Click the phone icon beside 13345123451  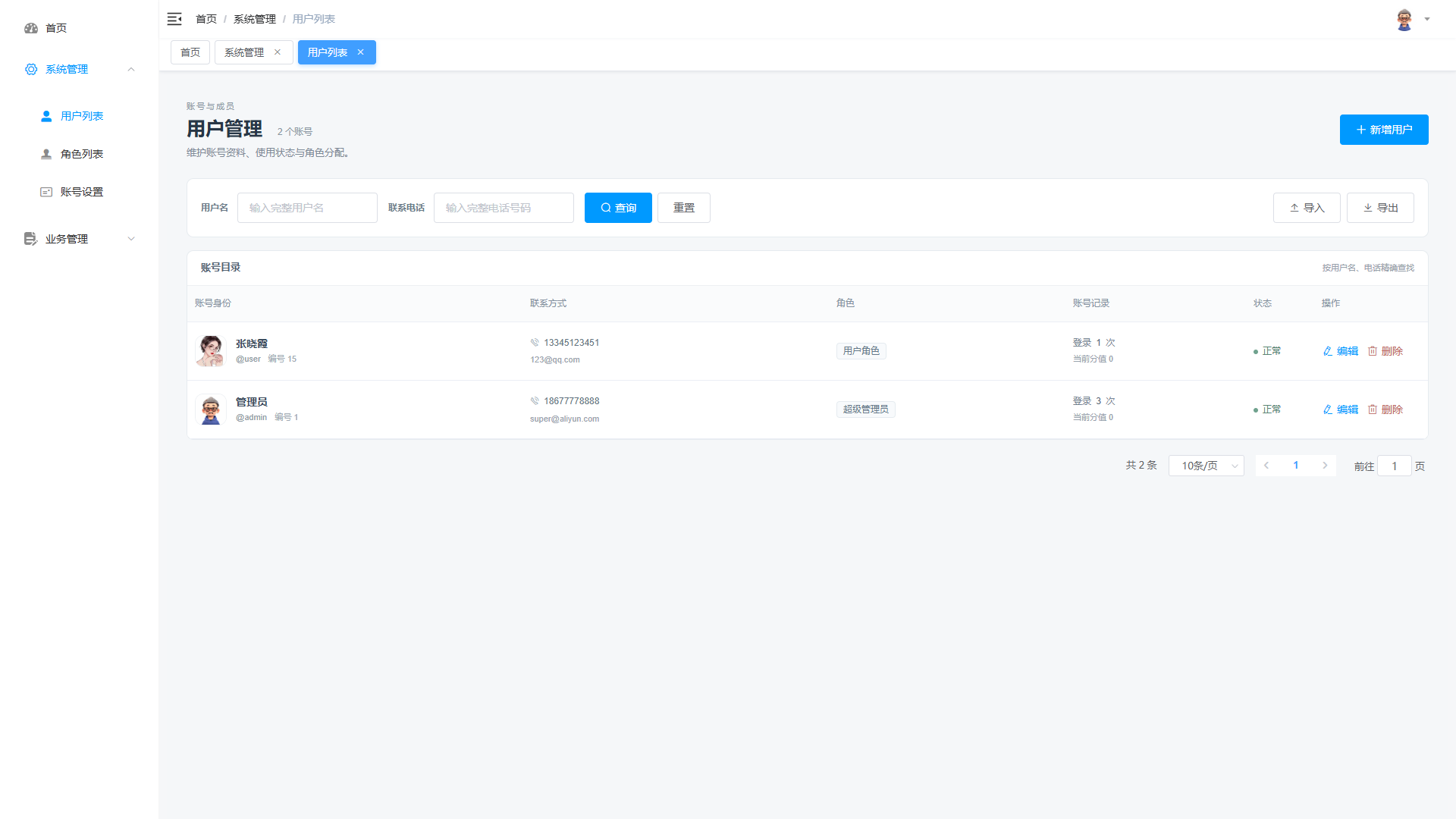coord(535,343)
